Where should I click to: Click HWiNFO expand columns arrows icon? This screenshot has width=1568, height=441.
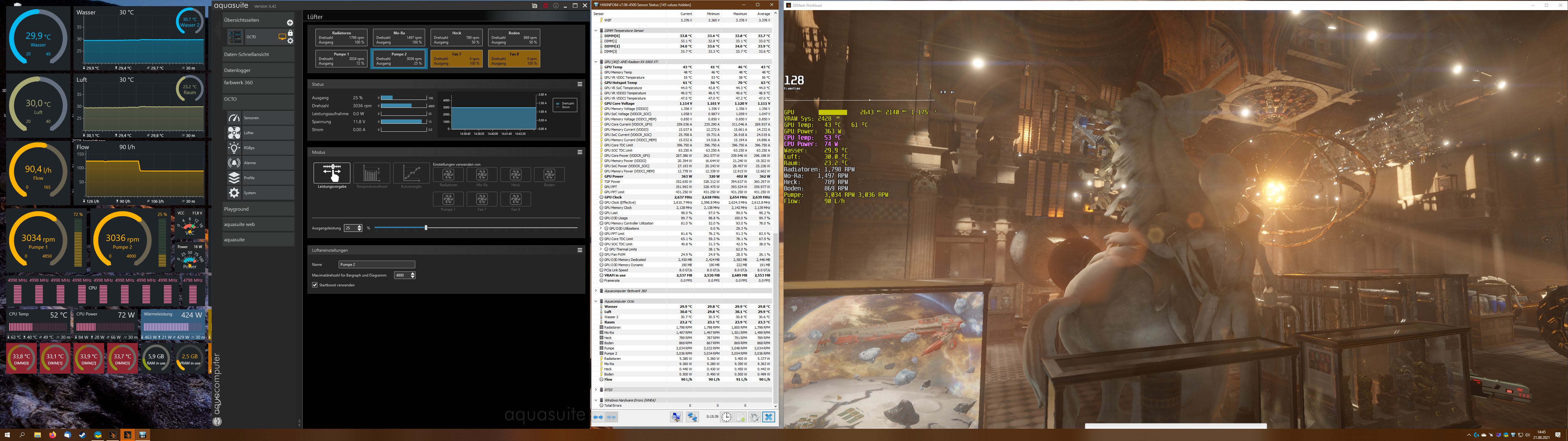[x=598, y=417]
